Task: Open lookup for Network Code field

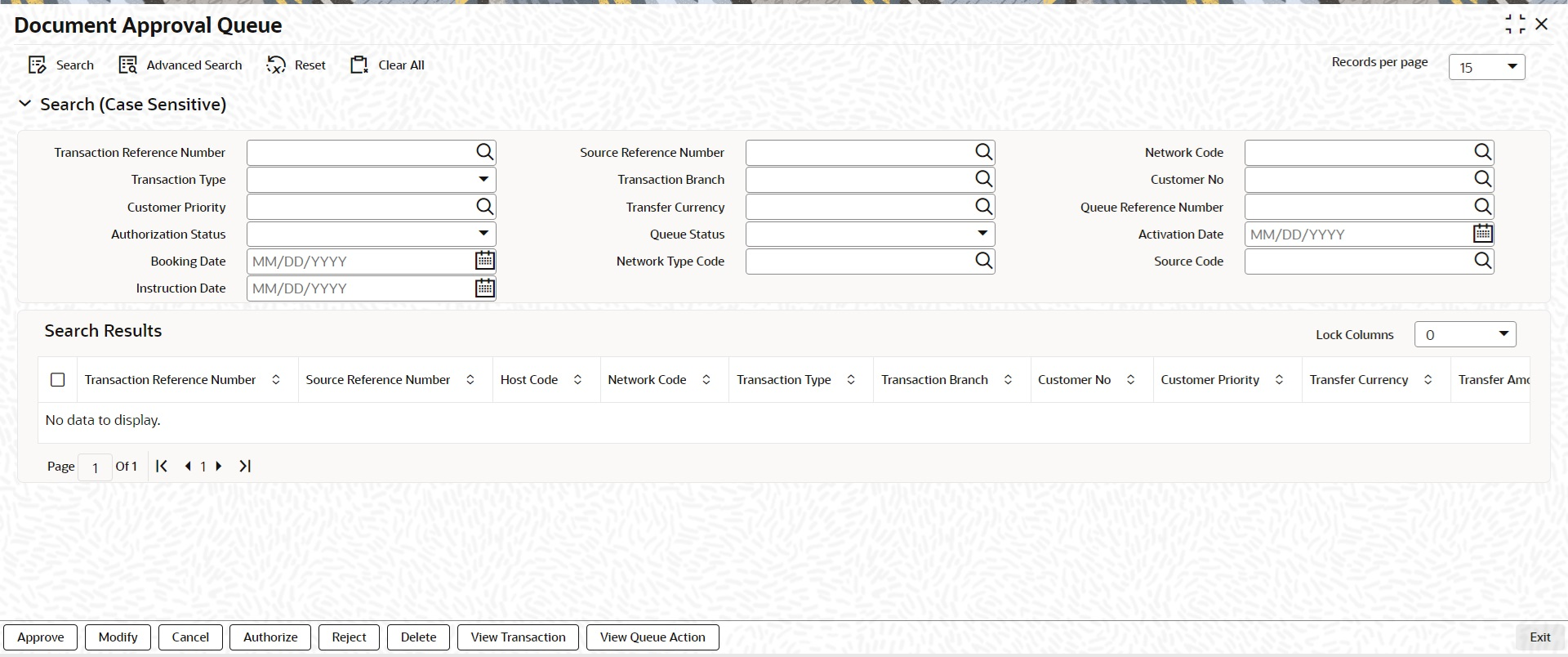Action: point(1483,152)
